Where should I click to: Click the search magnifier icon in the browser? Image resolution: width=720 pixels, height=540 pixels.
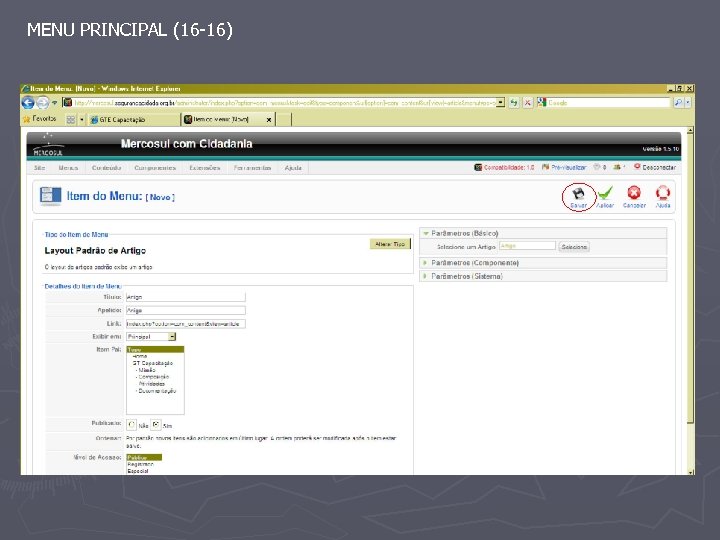(678, 103)
